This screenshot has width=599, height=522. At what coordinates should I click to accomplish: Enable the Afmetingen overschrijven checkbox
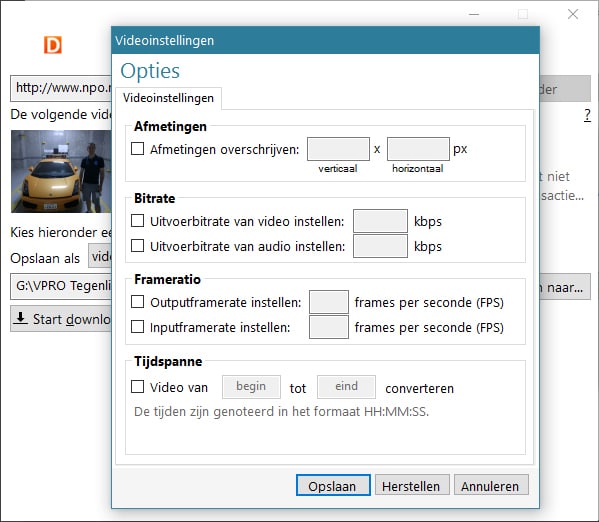[x=138, y=149]
